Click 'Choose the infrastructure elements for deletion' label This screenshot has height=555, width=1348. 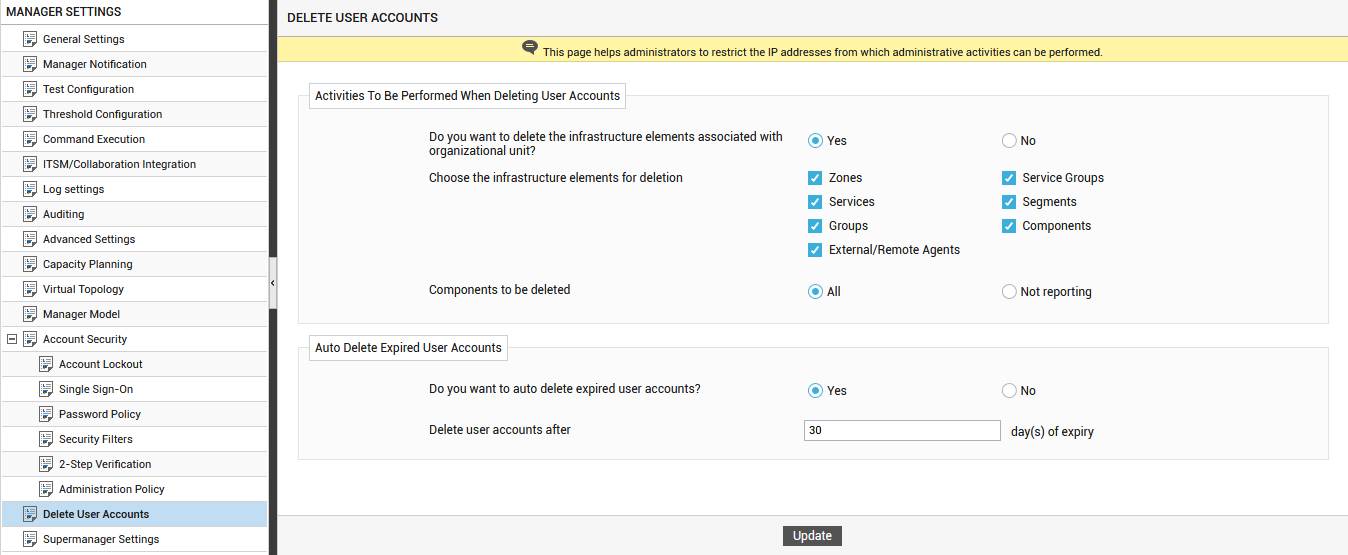[x=556, y=178]
